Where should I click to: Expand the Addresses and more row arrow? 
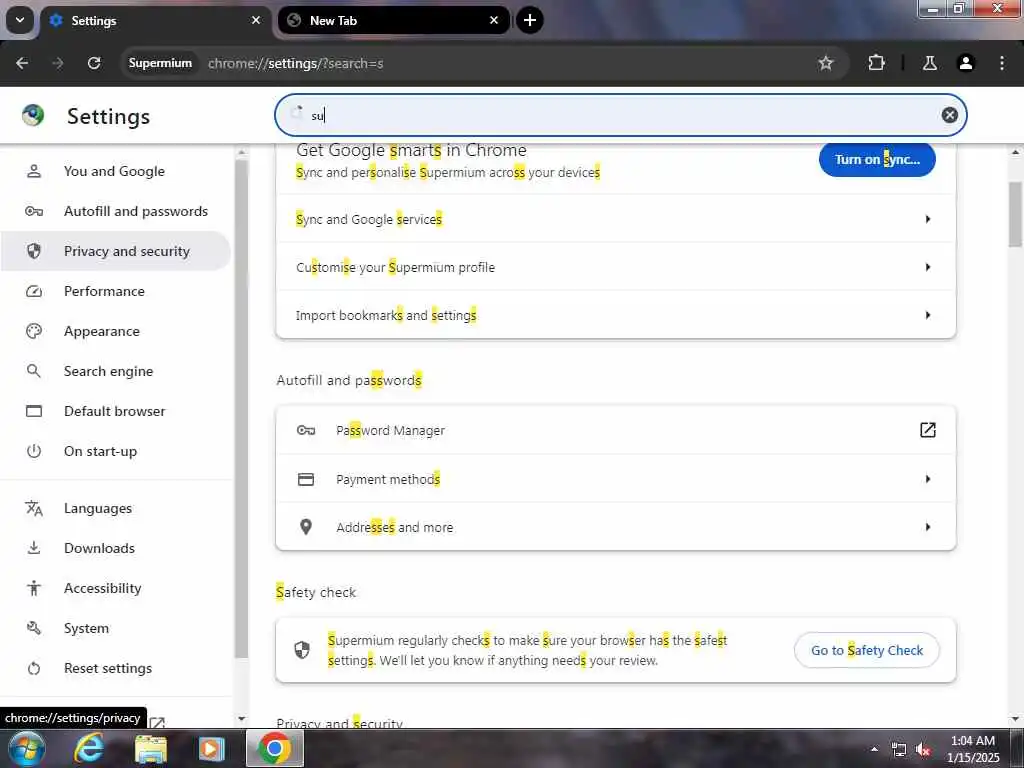pos(927,527)
